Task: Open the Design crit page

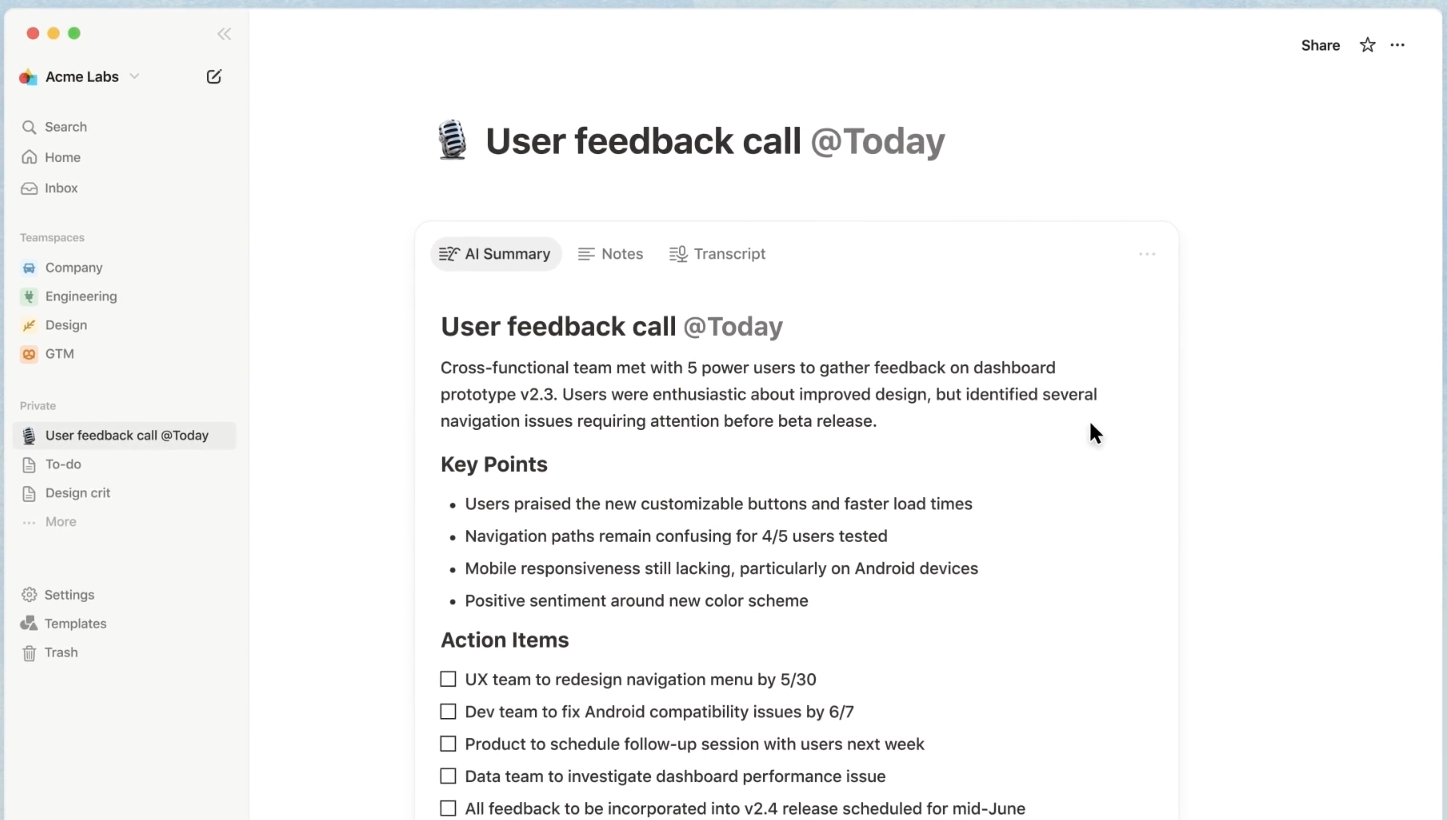Action: pos(77,493)
